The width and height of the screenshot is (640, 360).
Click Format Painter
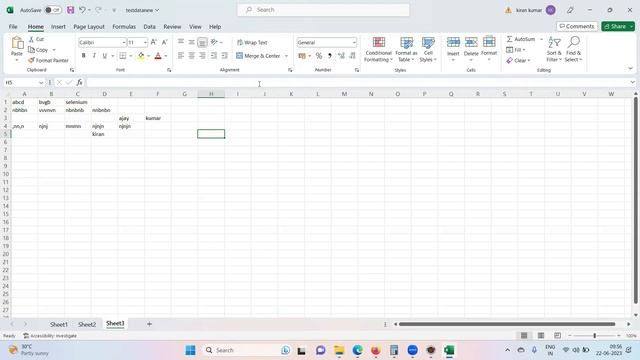(48, 60)
